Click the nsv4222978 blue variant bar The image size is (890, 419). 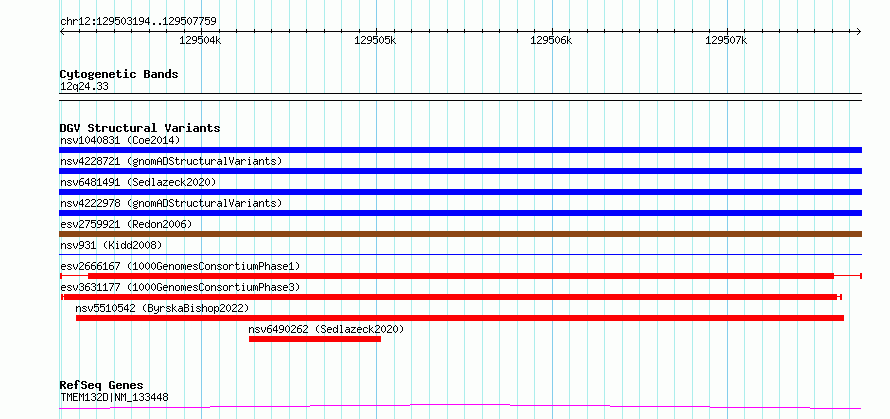(x=460, y=213)
